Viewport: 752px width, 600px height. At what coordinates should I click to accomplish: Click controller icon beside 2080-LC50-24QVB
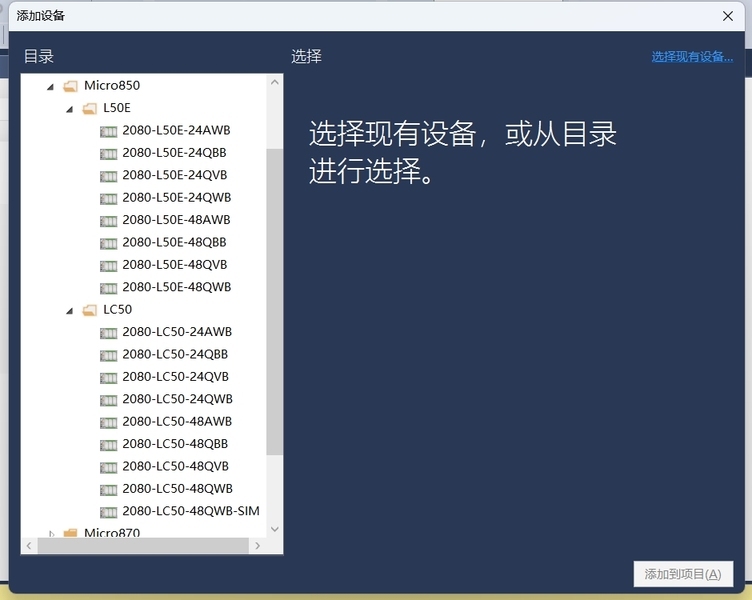point(108,378)
